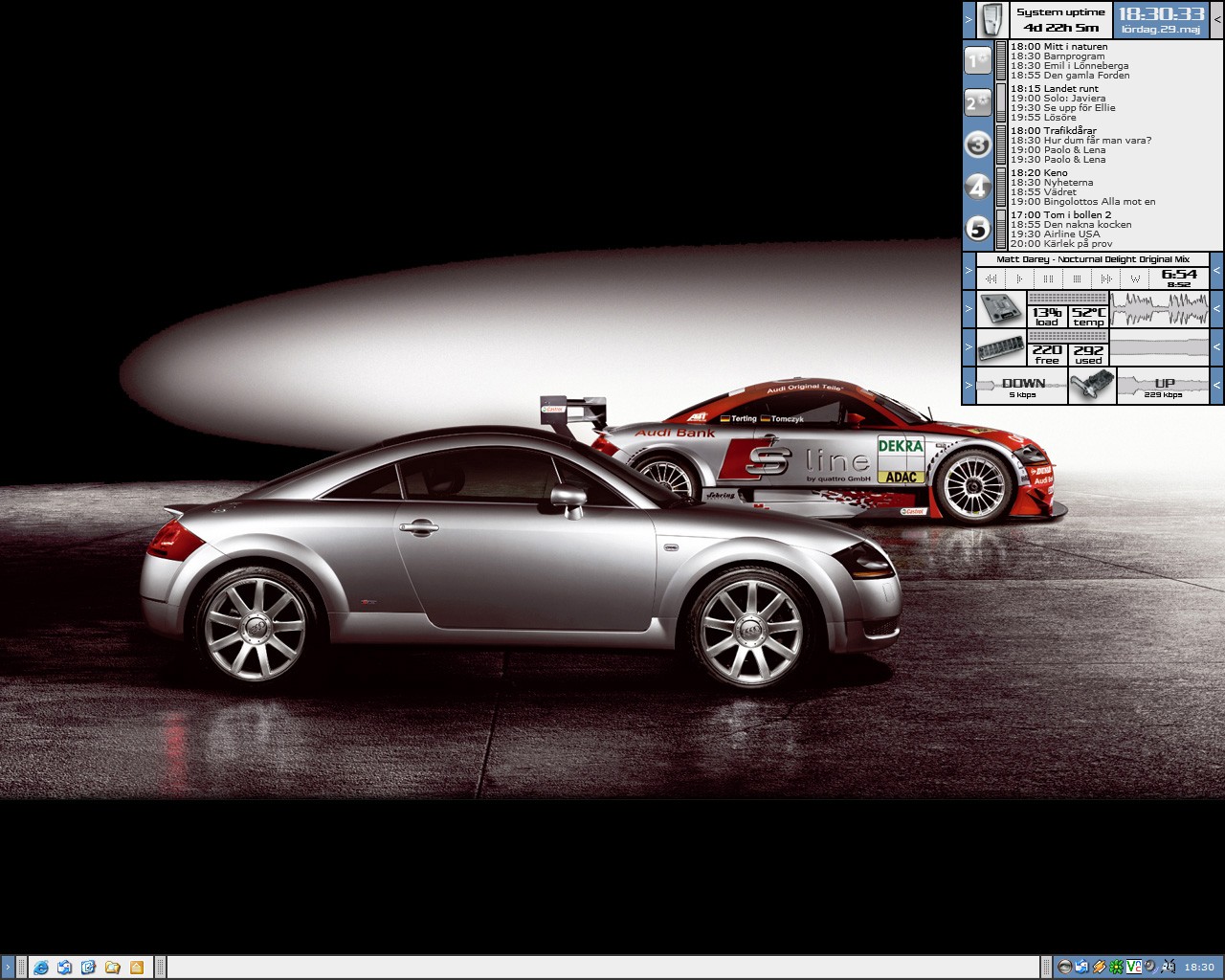Viewport: 1225px width, 980px height.
Task: Click the 292 used memory readout
Action: 1088,355
